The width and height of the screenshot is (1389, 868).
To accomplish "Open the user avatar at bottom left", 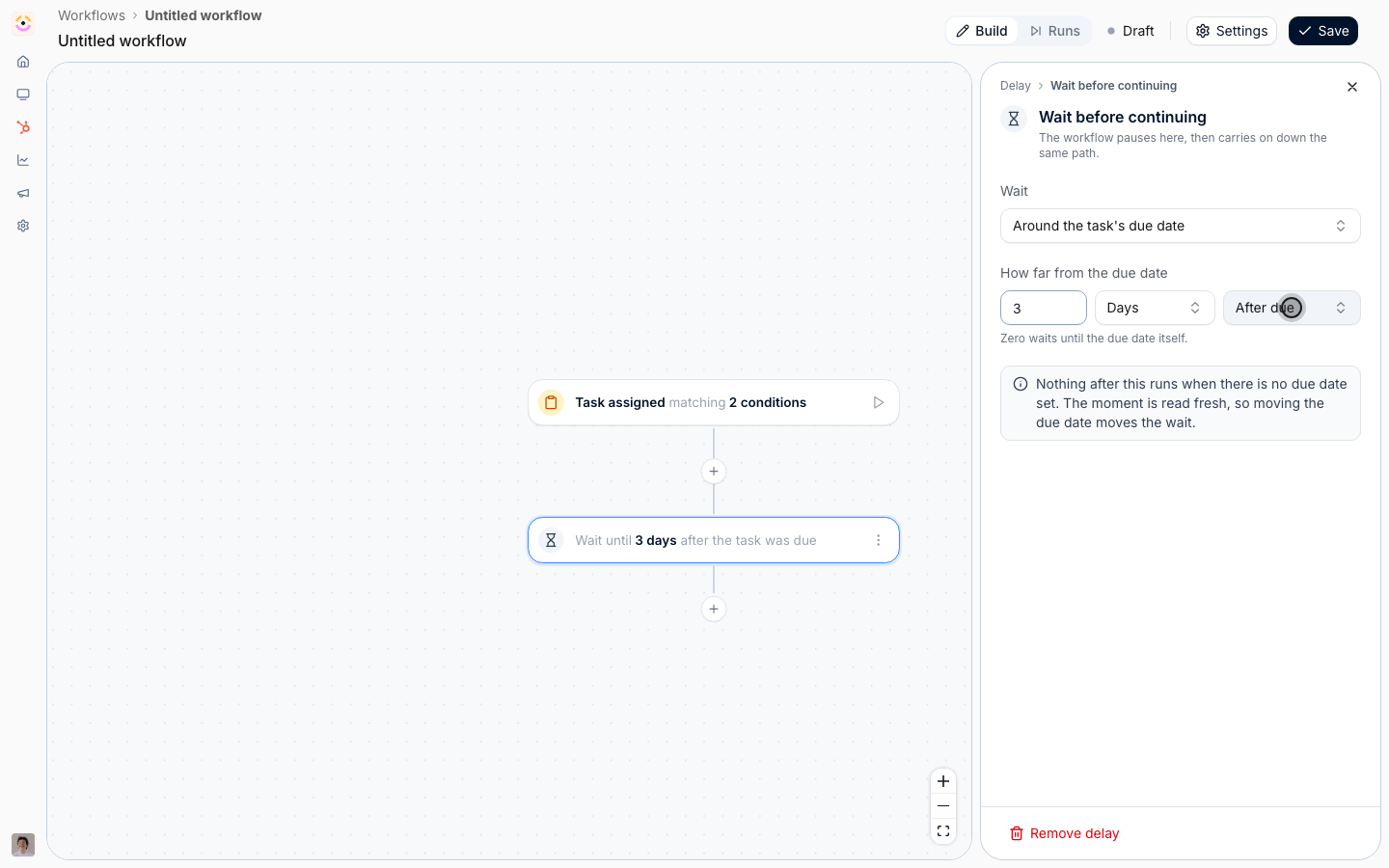I will click(23, 845).
